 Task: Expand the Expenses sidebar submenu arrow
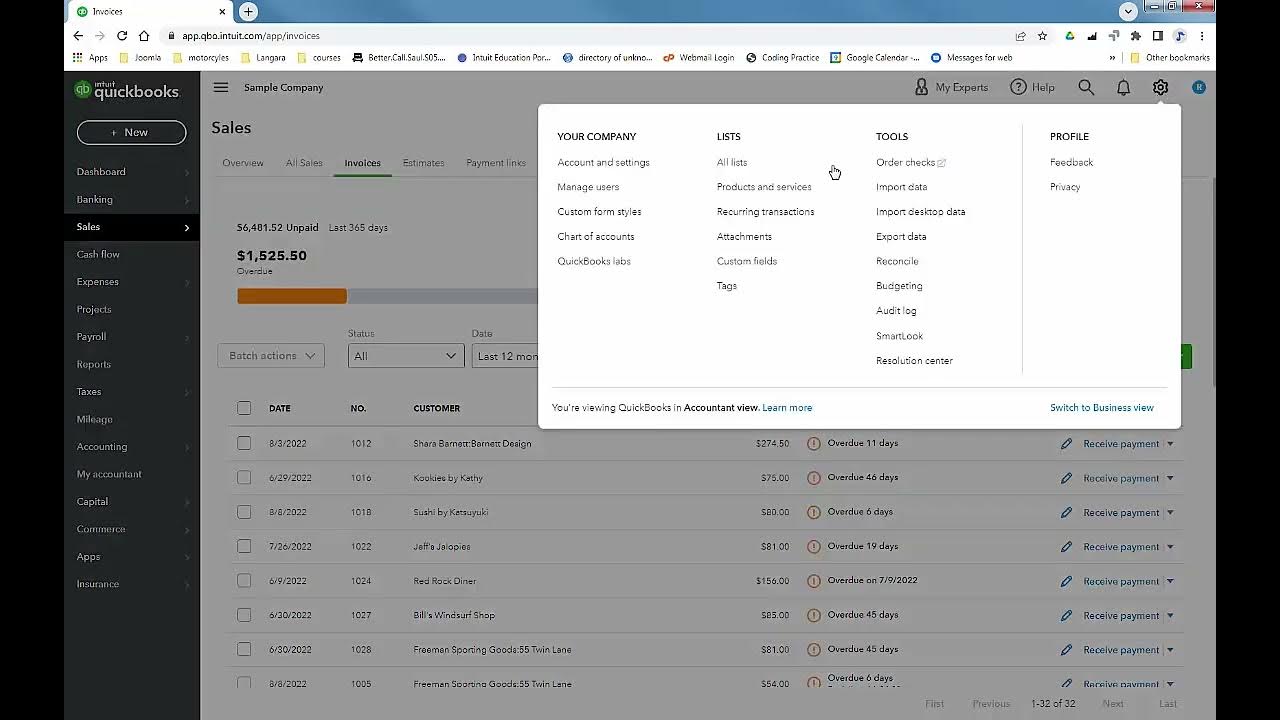[x=186, y=282]
